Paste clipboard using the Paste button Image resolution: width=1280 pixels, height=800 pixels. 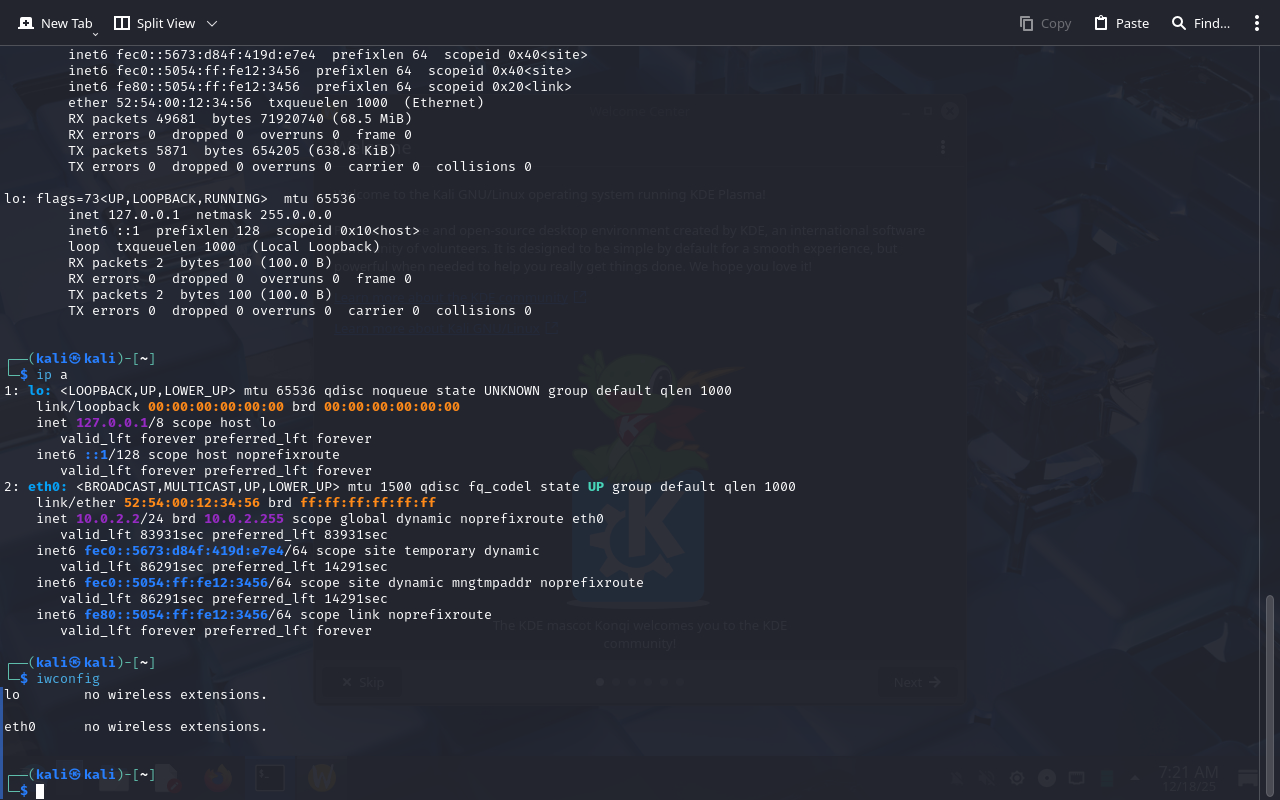(x=1121, y=23)
